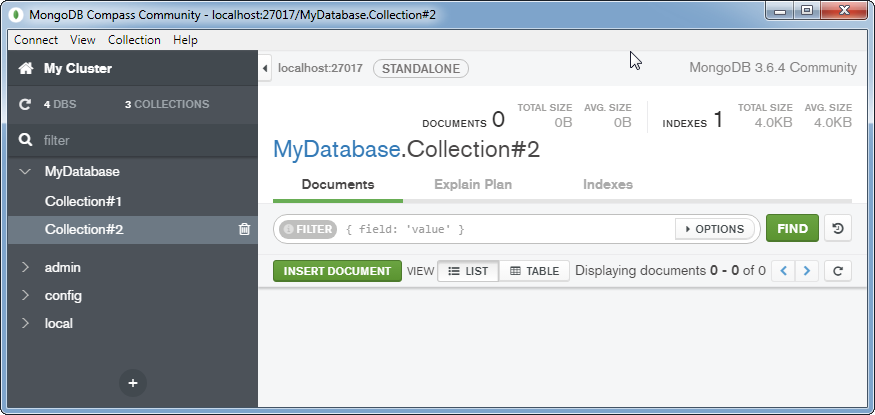Open the query history clock icon
The height and width of the screenshot is (415, 875).
pos(838,228)
